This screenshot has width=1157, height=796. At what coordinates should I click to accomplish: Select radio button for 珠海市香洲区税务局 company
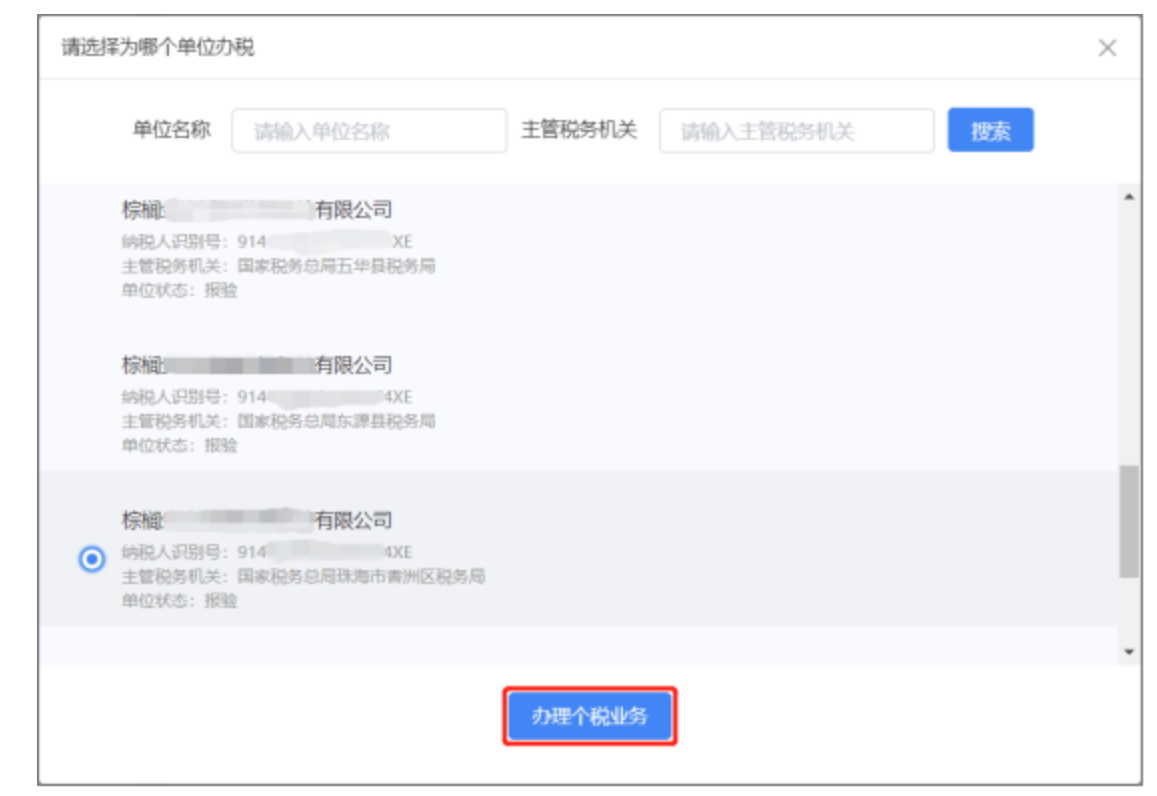tap(92, 559)
